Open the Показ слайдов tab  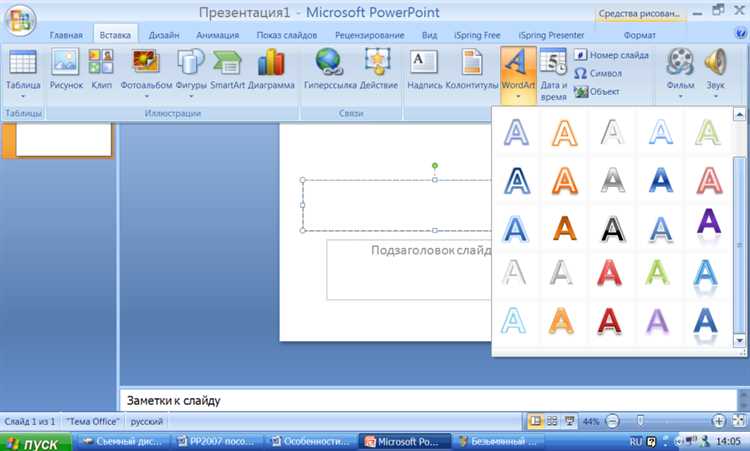click(287, 35)
